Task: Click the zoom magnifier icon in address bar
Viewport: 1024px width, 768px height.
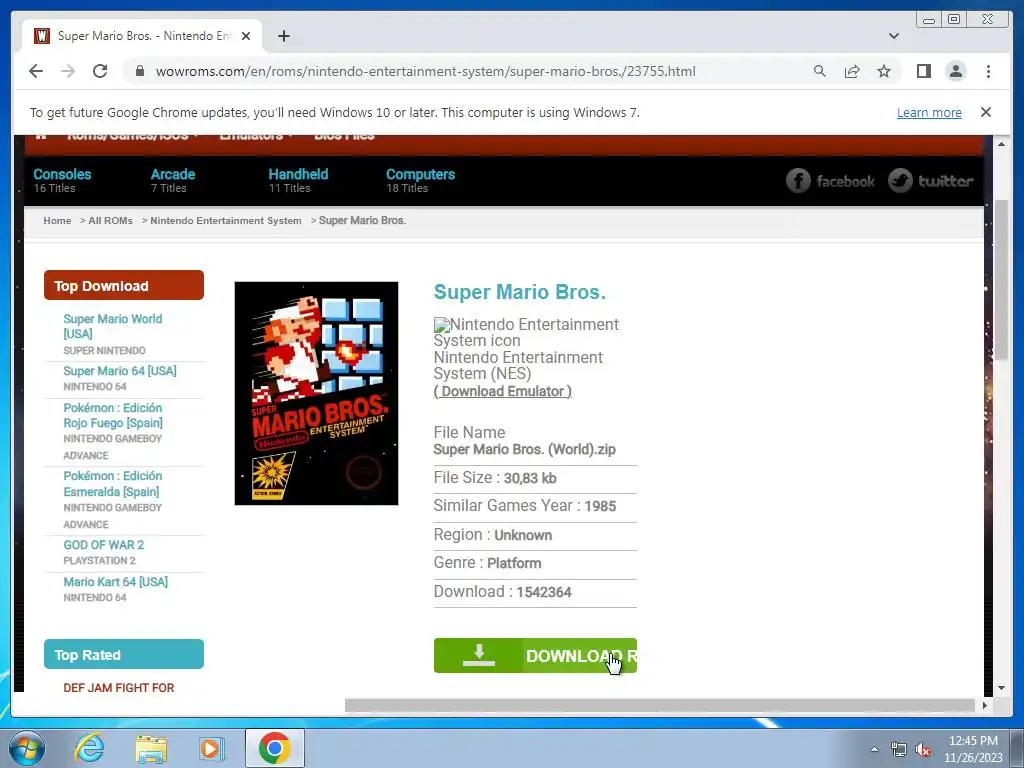Action: point(820,71)
